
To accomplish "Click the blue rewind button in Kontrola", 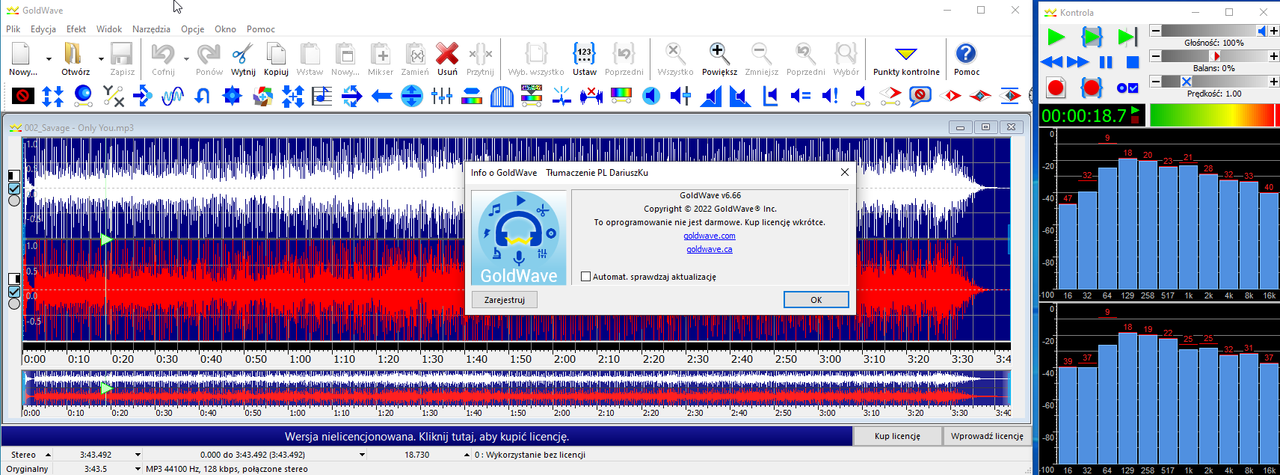I will pos(1052,62).
